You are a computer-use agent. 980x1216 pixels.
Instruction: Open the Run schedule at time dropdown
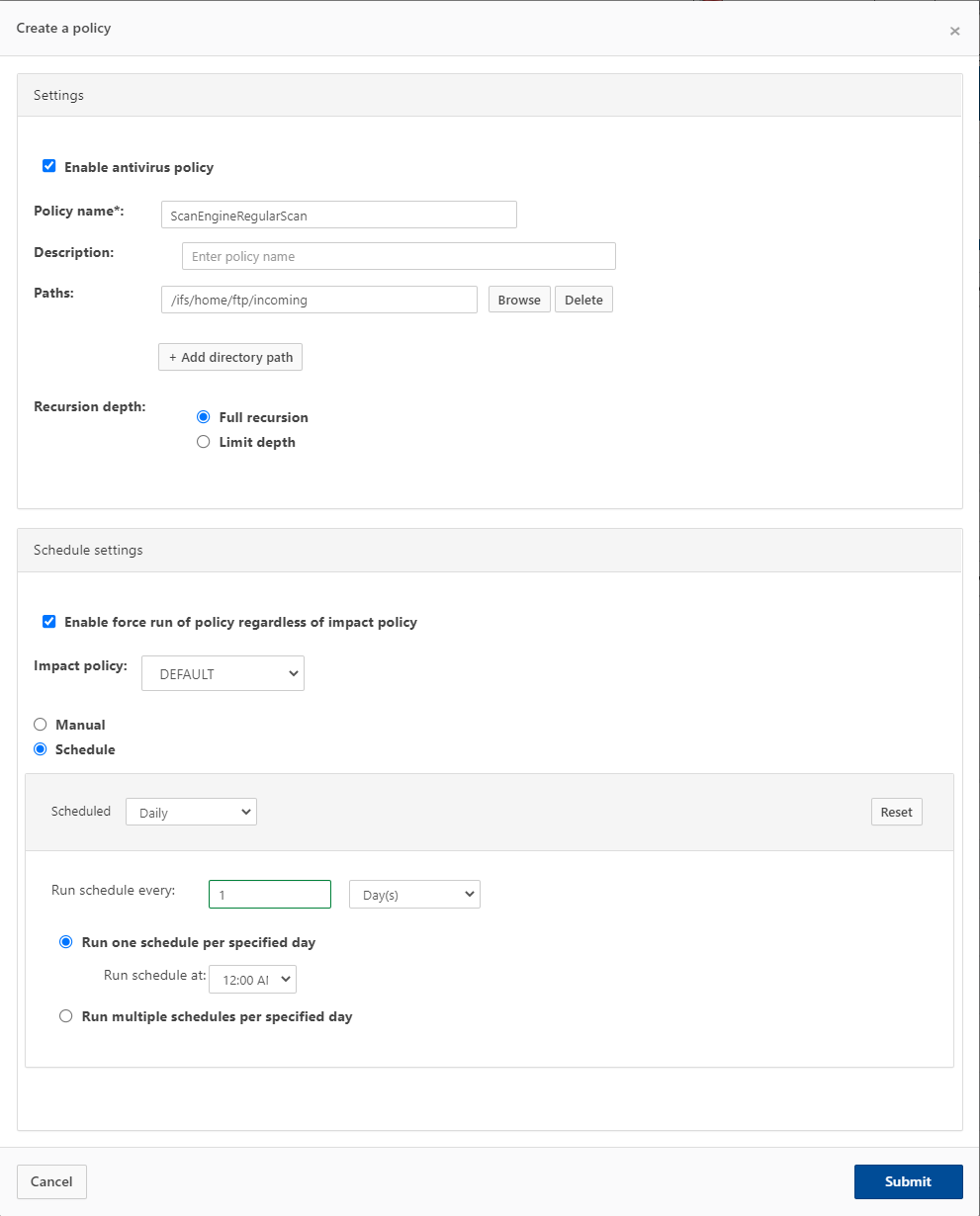pos(252,979)
